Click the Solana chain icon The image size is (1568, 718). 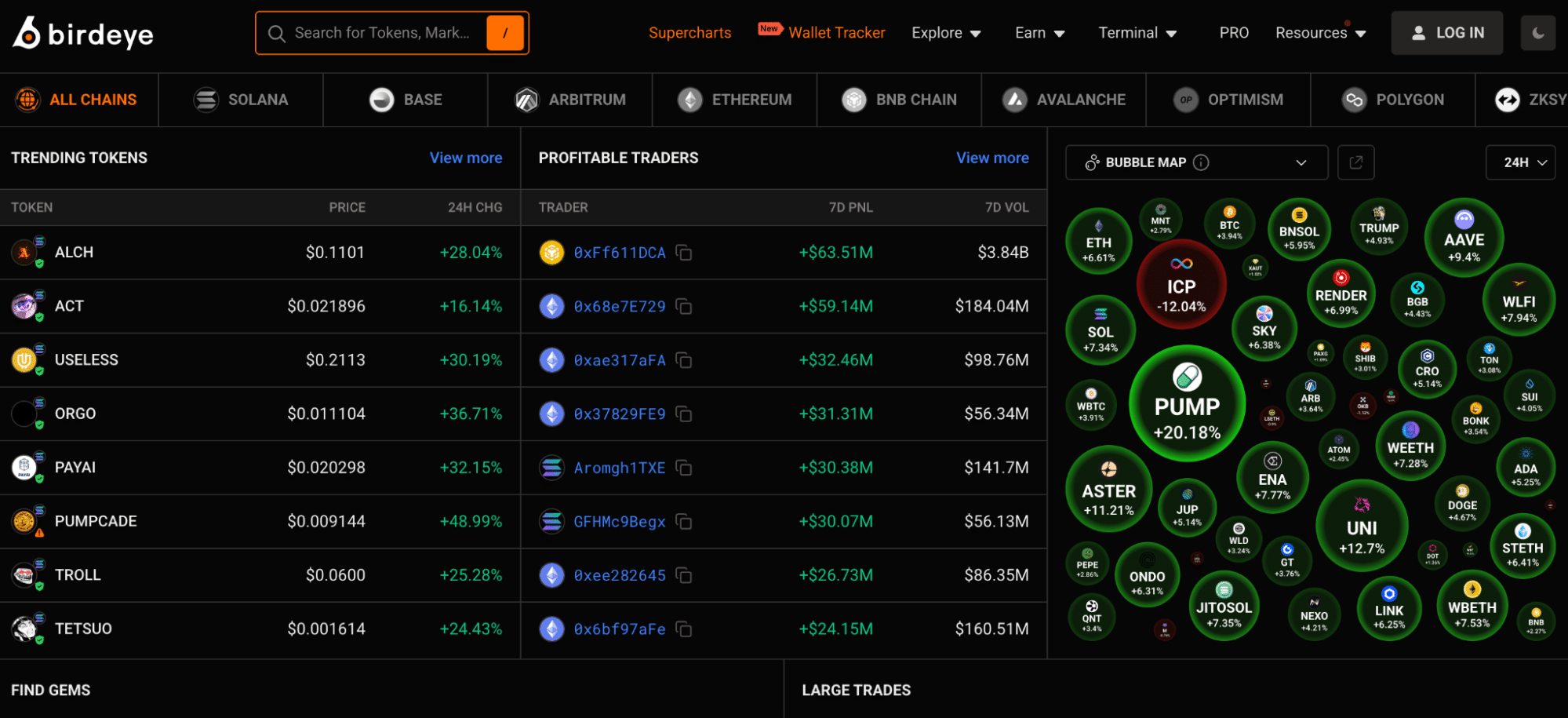pos(205,100)
